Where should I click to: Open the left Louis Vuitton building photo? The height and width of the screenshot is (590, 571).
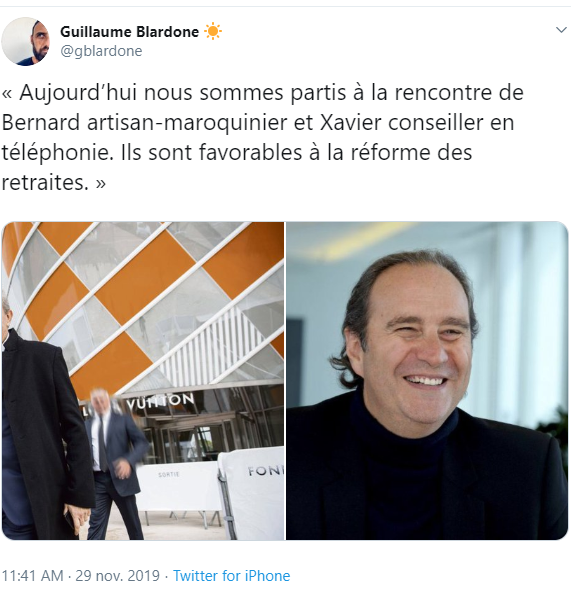[143, 381]
